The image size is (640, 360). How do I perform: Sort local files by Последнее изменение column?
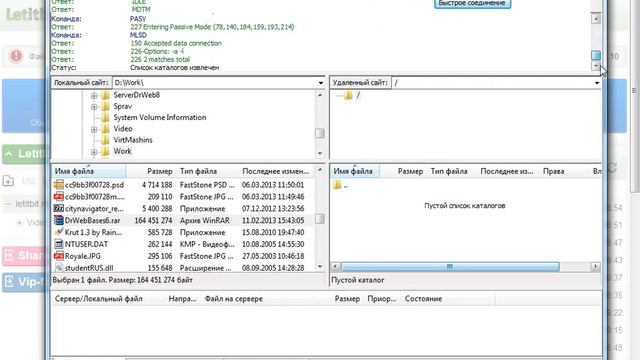tap(276, 171)
